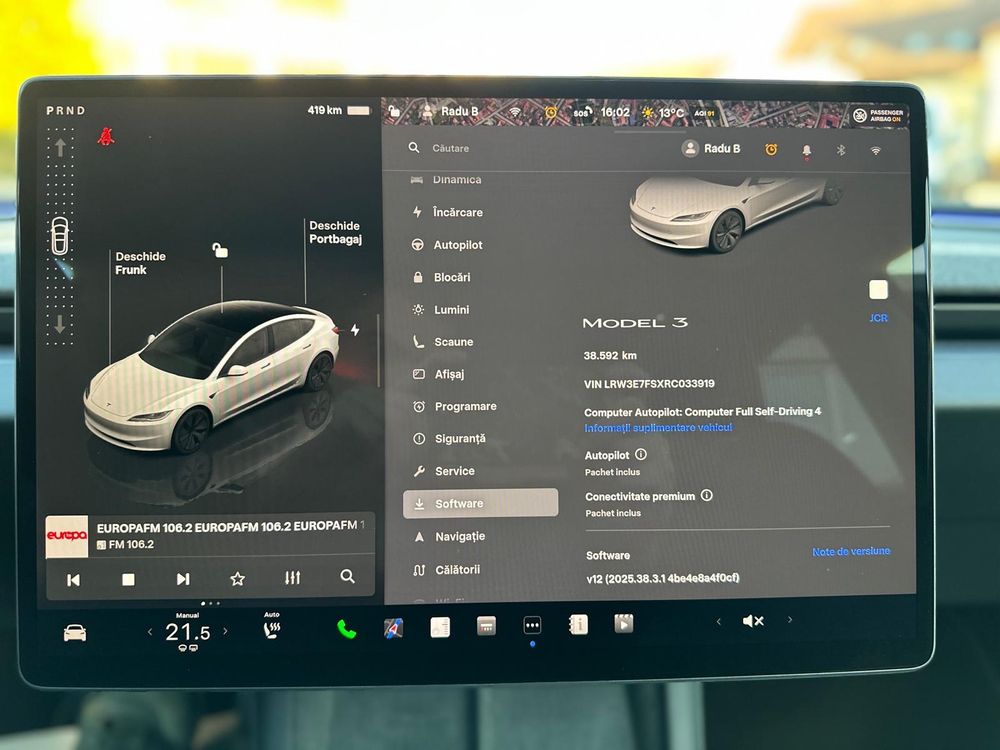The image size is (1000, 750).
Task: Open the owner's manual app icon
Action: (x=578, y=624)
